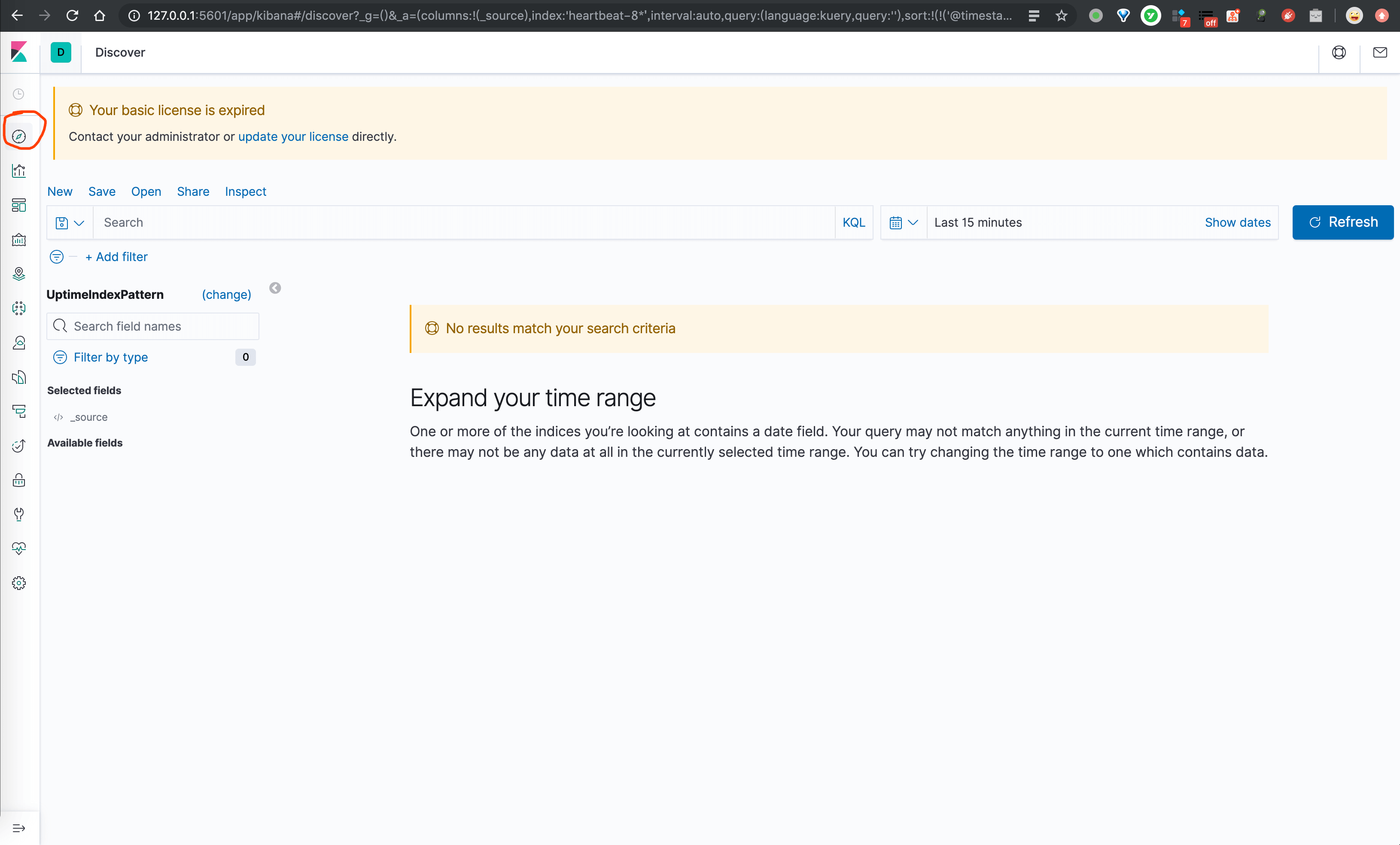This screenshot has width=1400, height=845.
Task: Open the saved query dropdown menu
Action: pyautogui.click(x=70, y=223)
